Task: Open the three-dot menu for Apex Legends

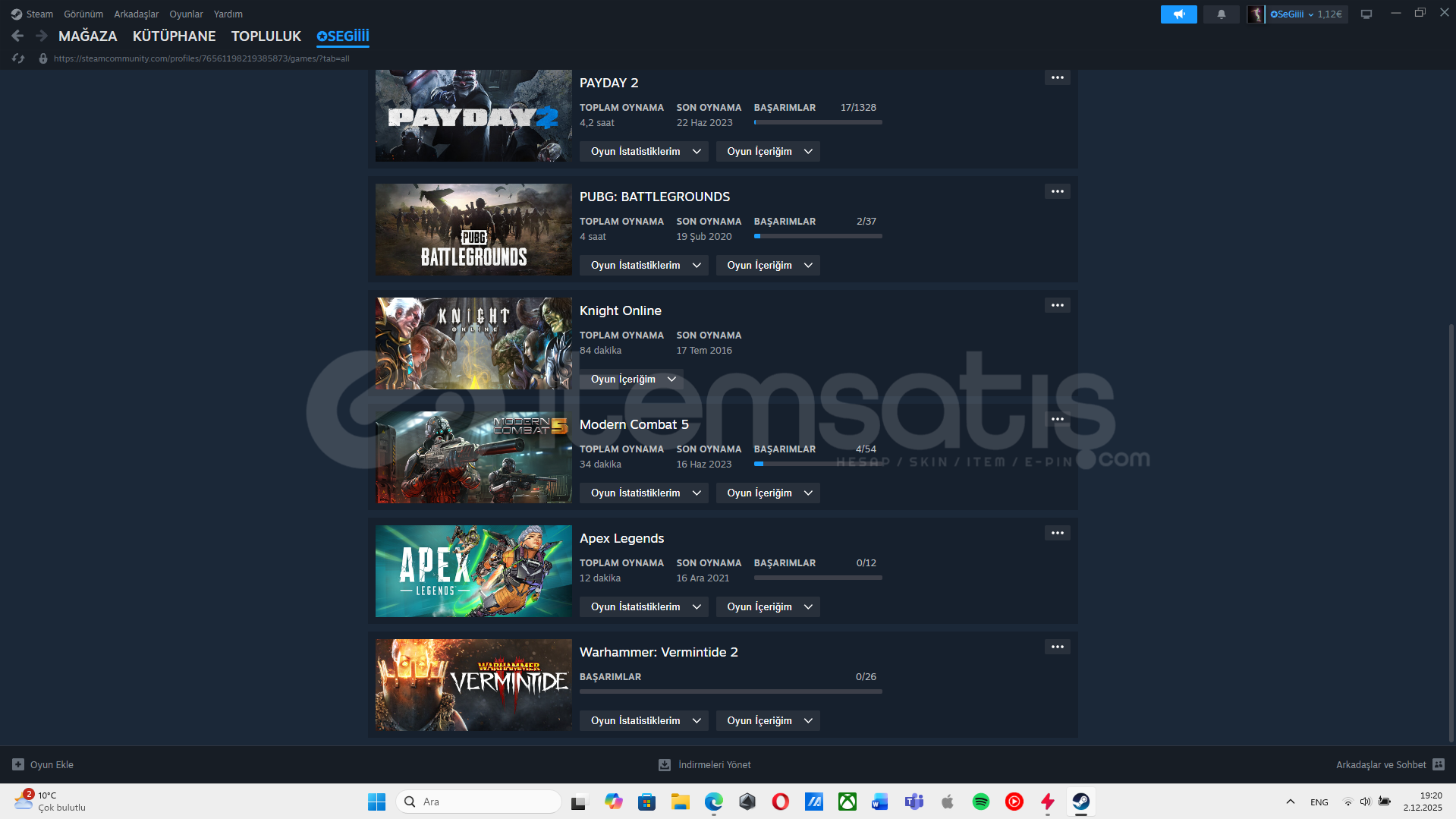Action: 1057,534
